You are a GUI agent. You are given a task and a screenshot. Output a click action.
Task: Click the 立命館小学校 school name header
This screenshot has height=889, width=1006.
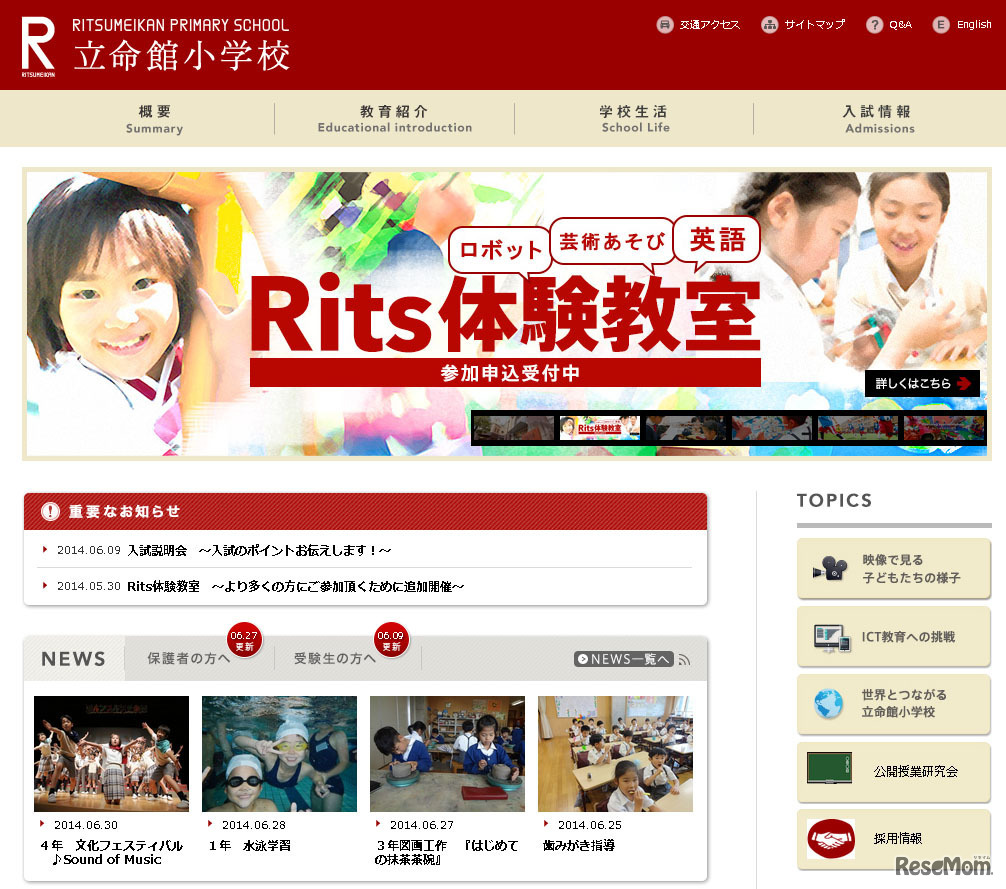(x=182, y=55)
